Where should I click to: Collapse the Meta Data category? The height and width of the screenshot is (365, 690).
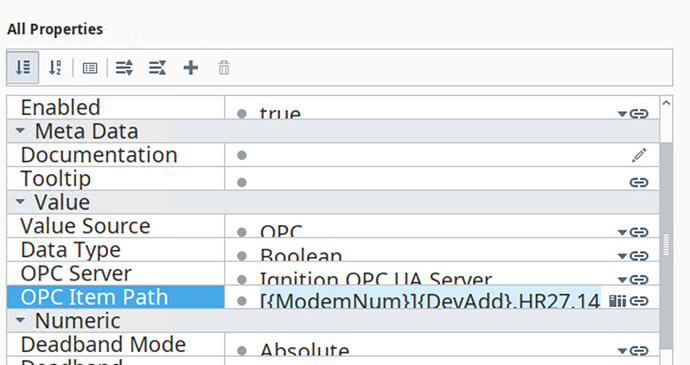20,131
